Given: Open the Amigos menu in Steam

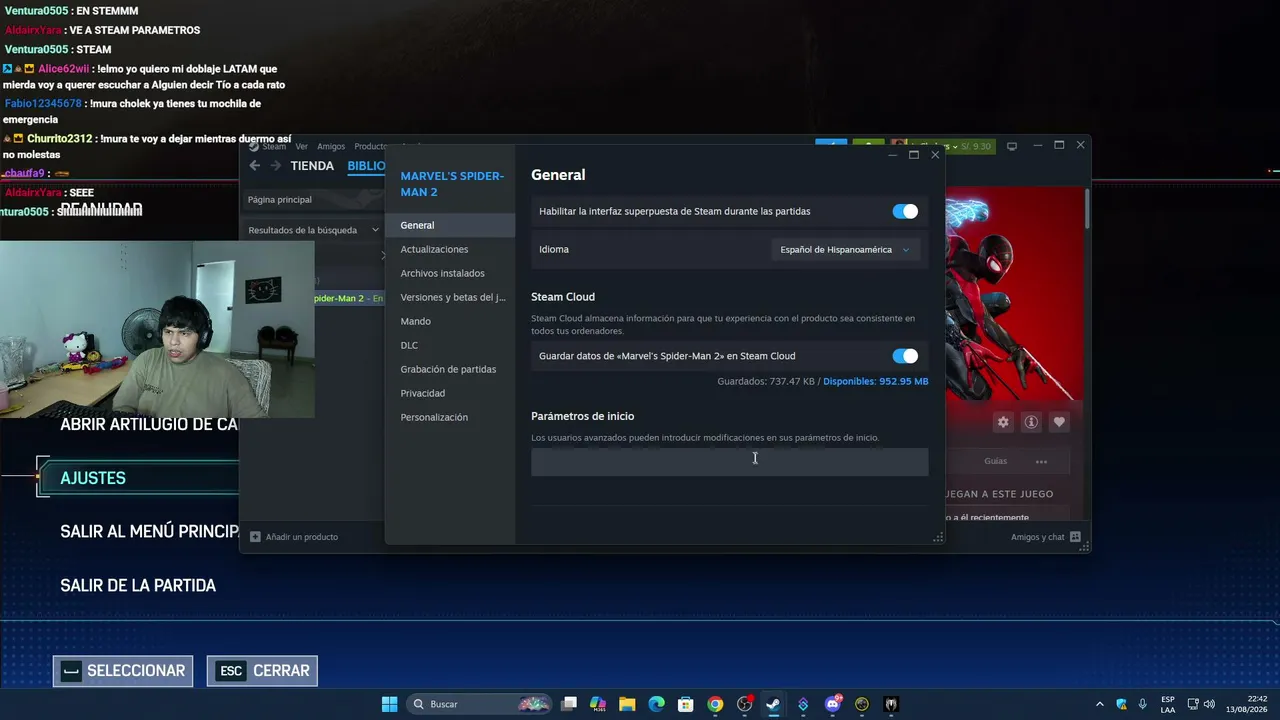Looking at the screenshot, I should 331,146.
